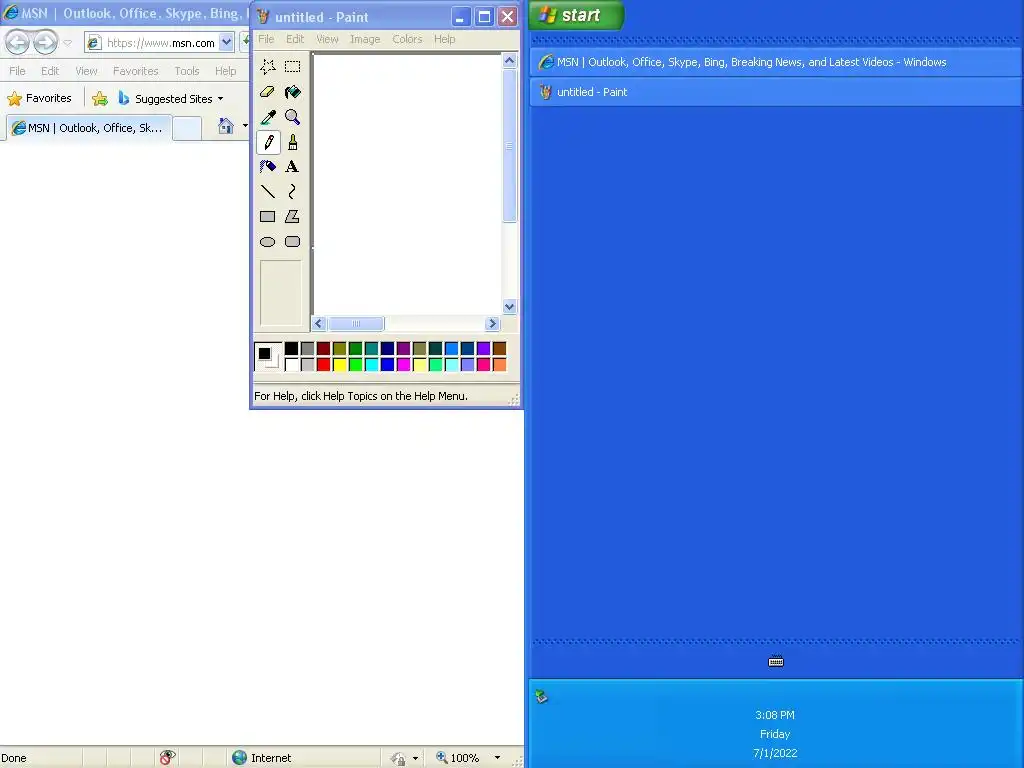
Task: Switch to the MSN taskbar button
Action: coord(776,62)
